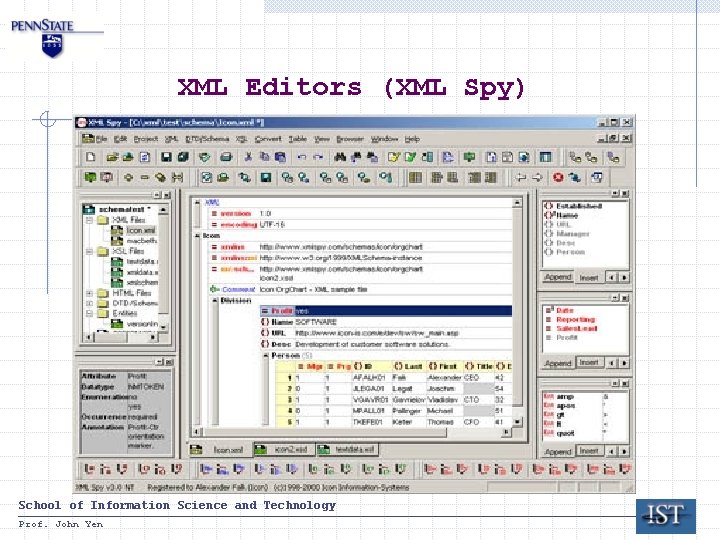This screenshot has height=540, width=720.
Task: Click the schematest project root icon
Action: (89, 209)
